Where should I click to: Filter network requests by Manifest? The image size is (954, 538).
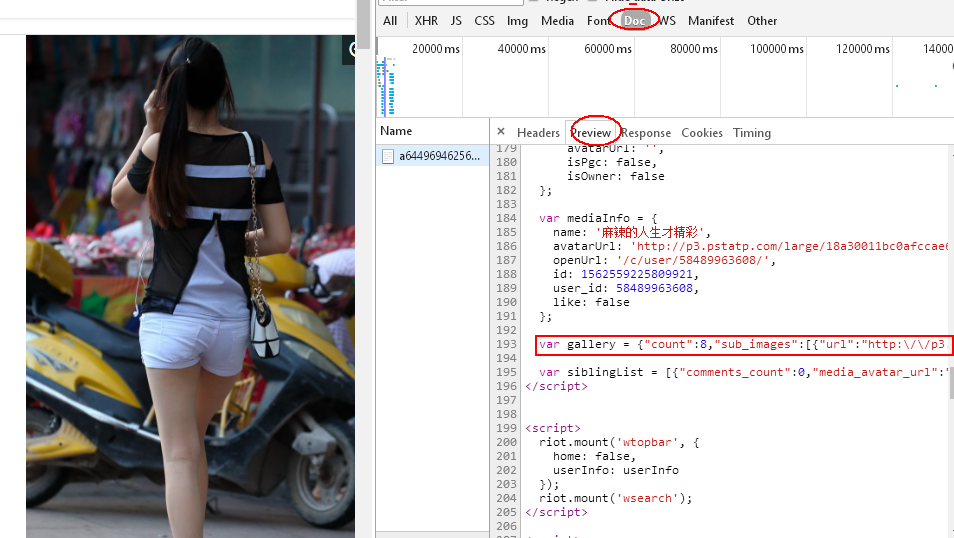coord(711,21)
